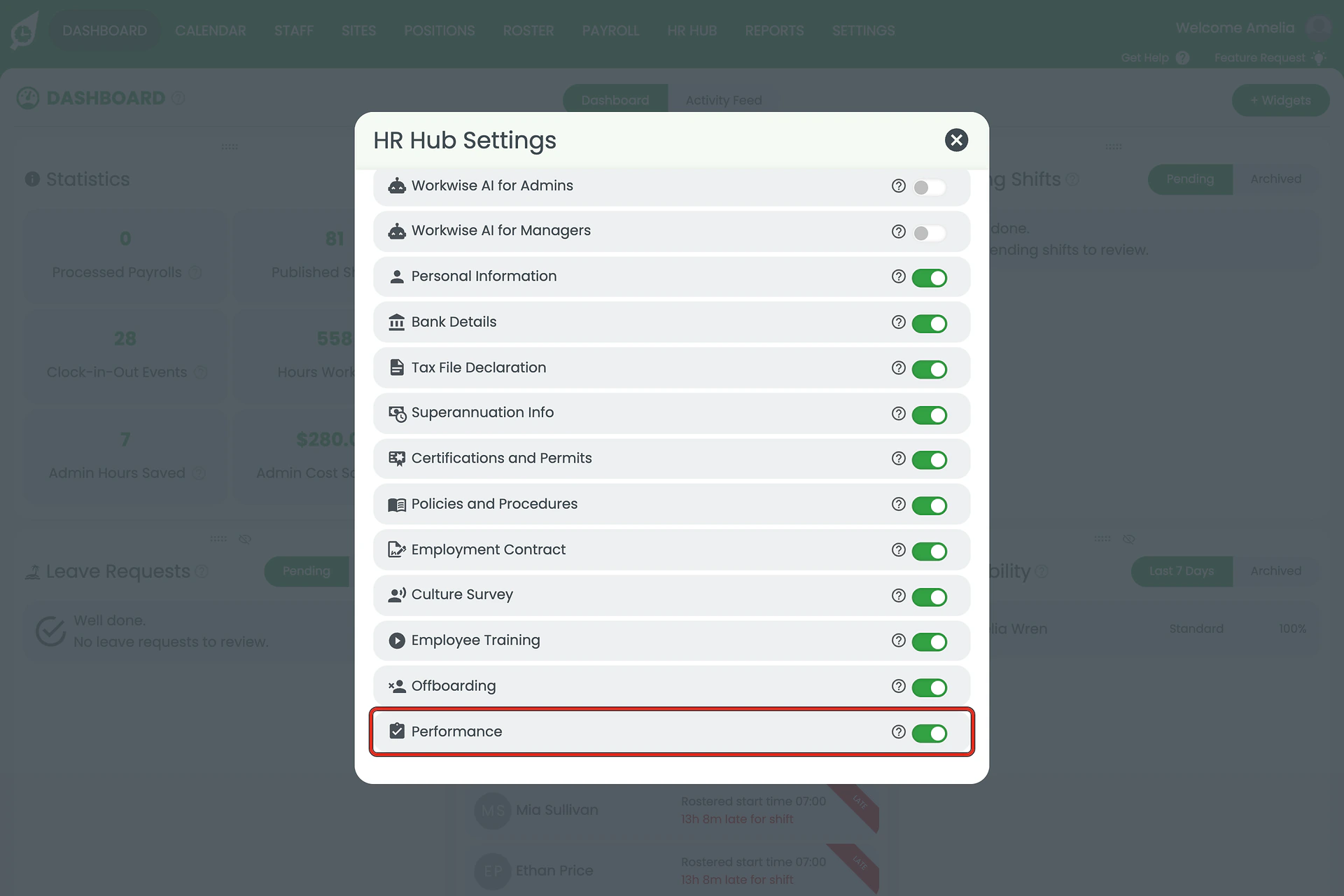Viewport: 1344px width, 896px height.
Task: Open the Get Help link
Action: [x=1155, y=57]
